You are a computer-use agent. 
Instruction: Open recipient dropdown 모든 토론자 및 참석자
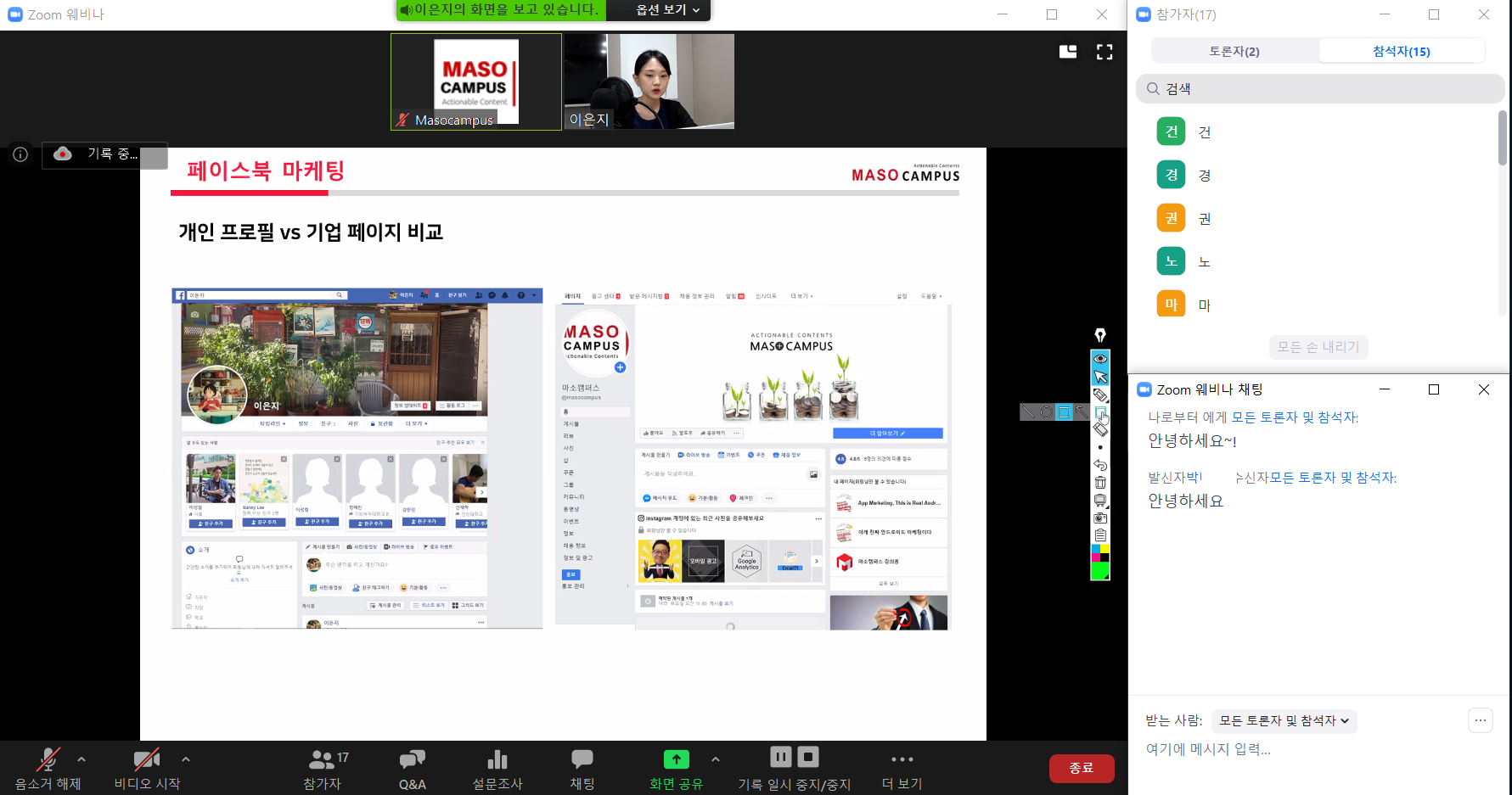coord(1284,720)
